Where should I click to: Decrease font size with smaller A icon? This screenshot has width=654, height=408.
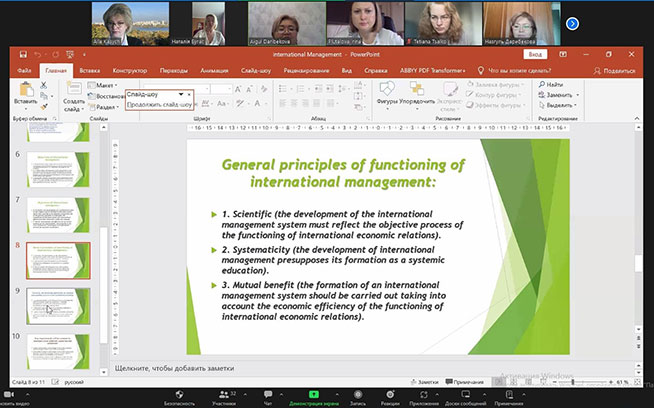click(249, 89)
